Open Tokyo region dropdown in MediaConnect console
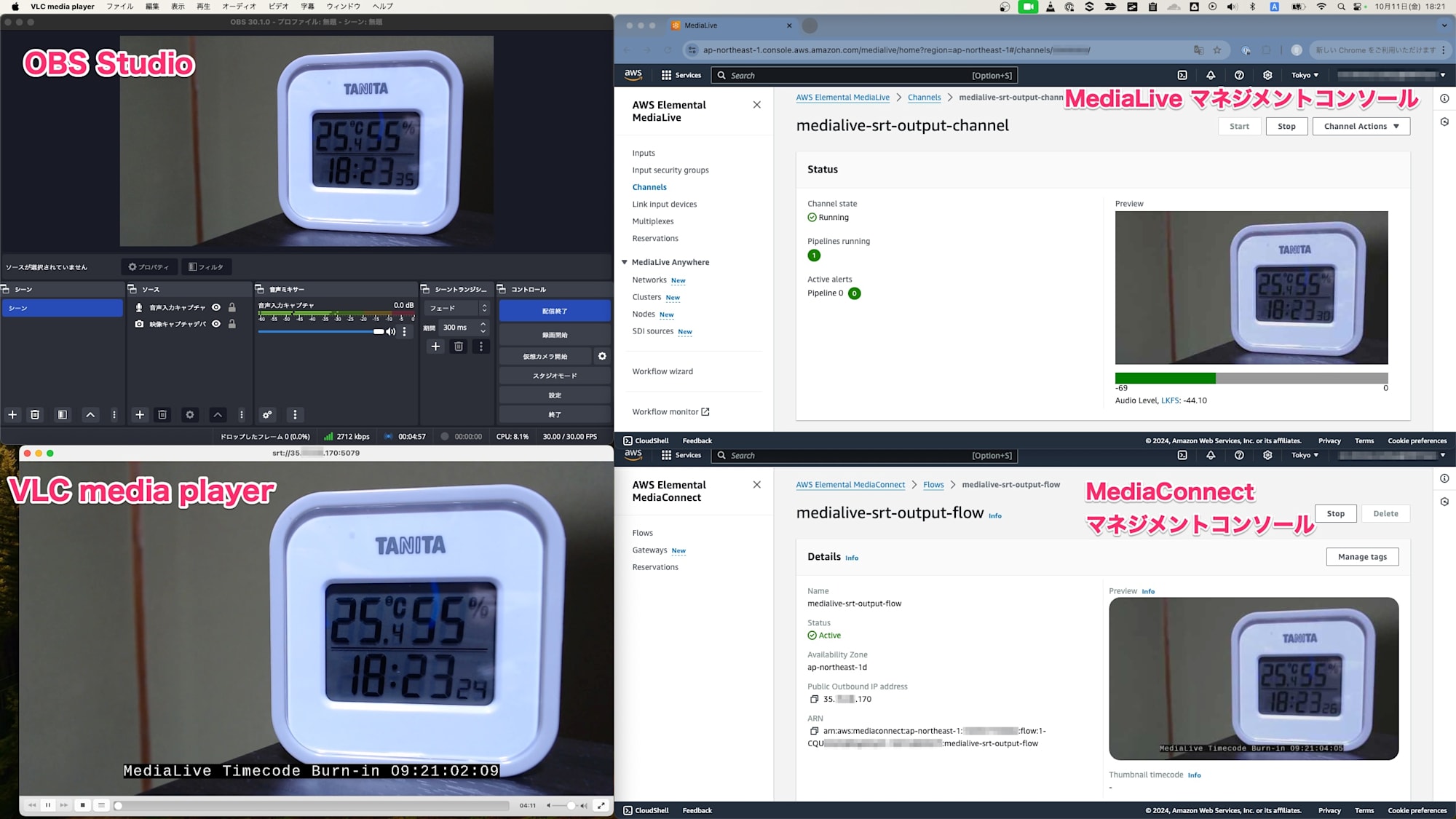This screenshot has height=819, width=1456. tap(1305, 456)
